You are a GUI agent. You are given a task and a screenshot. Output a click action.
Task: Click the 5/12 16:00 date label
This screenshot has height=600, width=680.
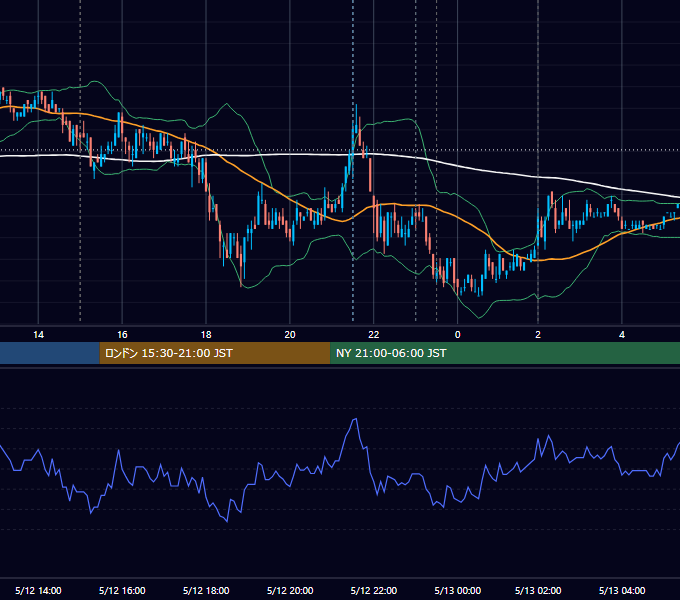pos(122,590)
